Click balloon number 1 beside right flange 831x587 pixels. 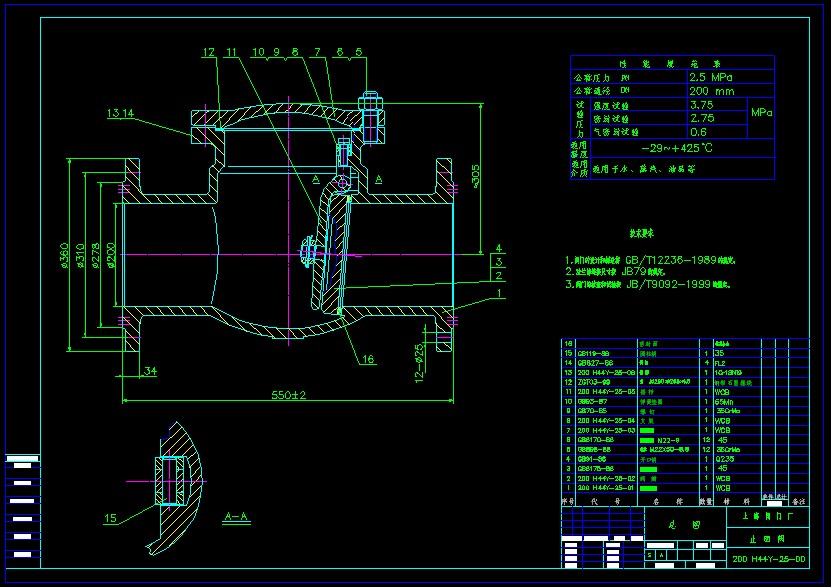pos(499,292)
